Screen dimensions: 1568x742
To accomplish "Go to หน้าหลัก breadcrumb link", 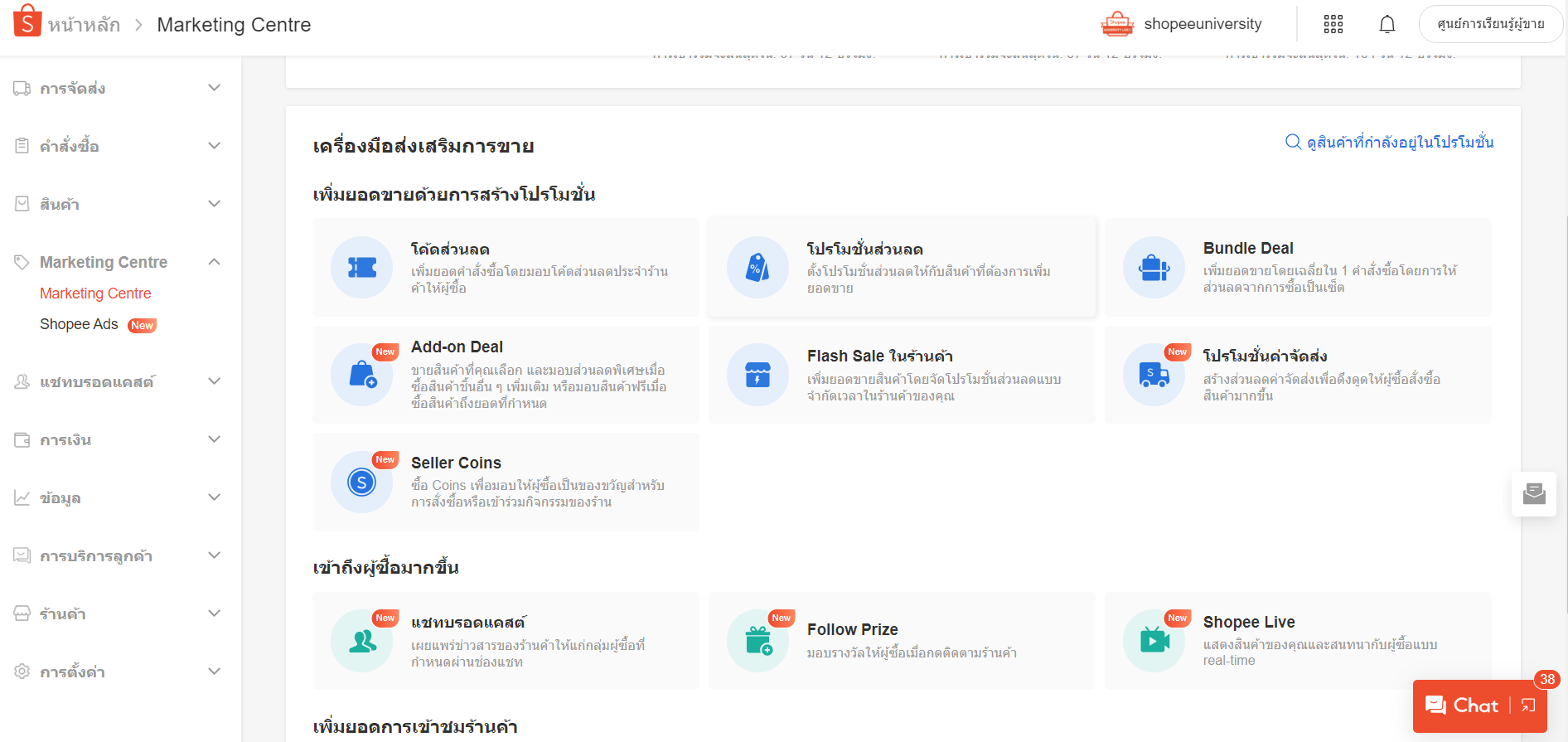I will (84, 25).
